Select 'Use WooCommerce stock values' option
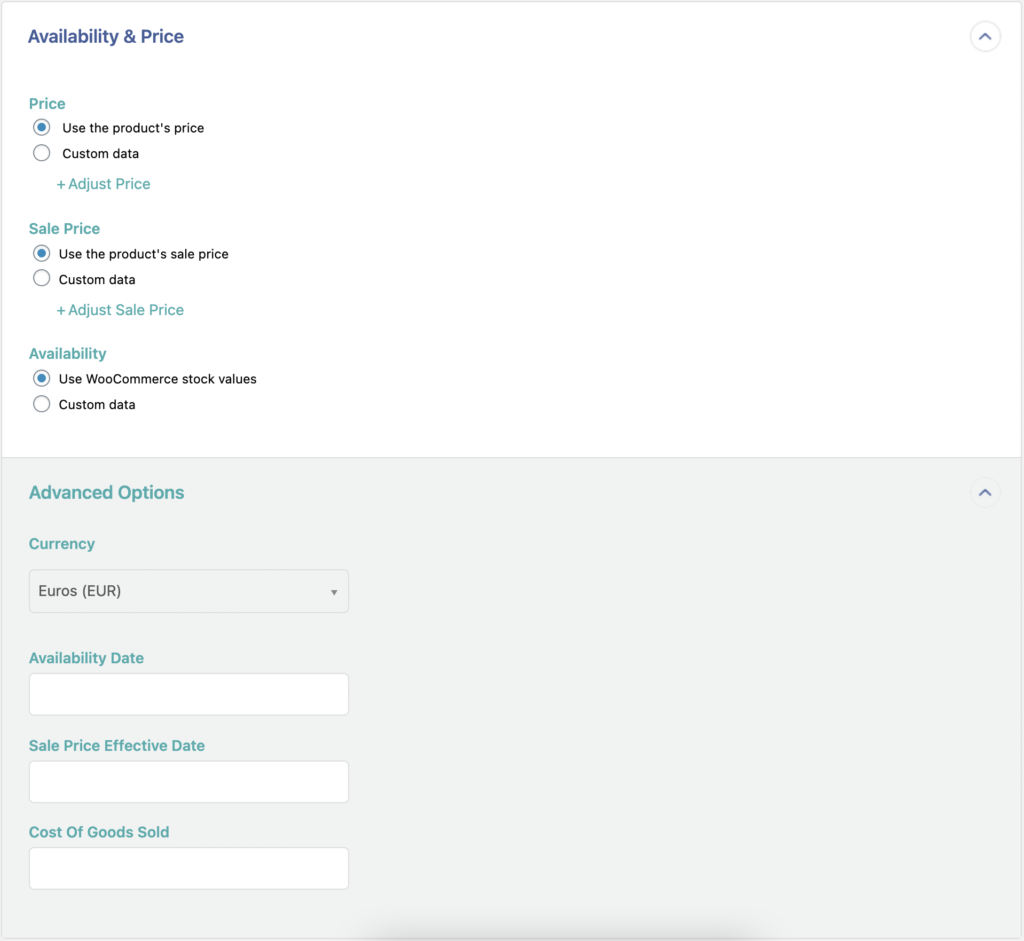 (41, 378)
